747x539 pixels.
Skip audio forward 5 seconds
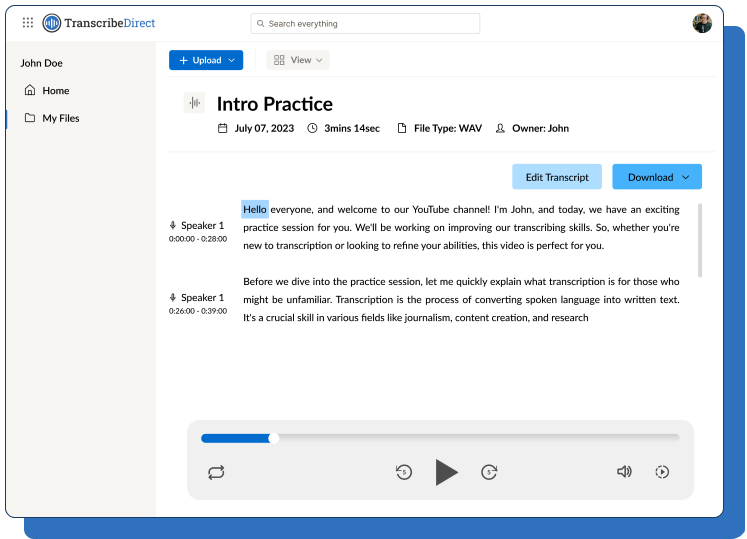pos(489,472)
